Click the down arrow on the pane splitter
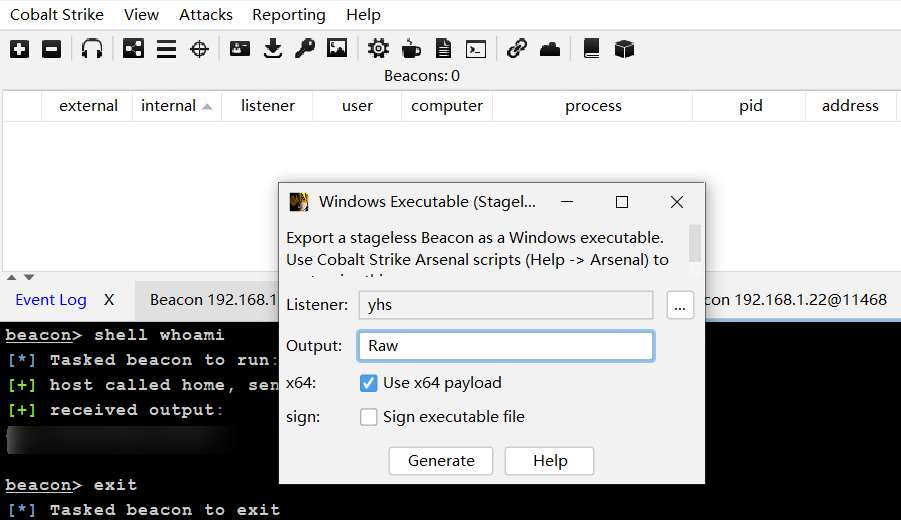This screenshot has height=520, width=901. 29,278
